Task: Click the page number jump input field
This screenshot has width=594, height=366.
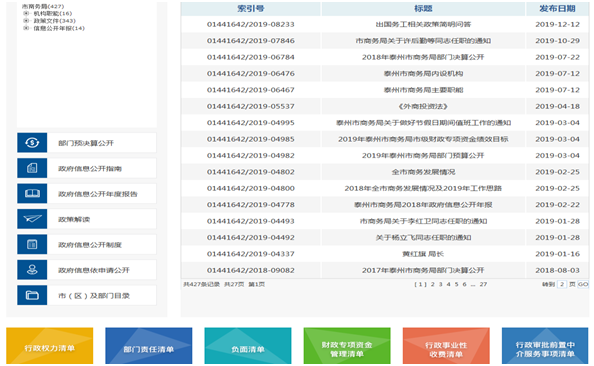Action: click(562, 284)
